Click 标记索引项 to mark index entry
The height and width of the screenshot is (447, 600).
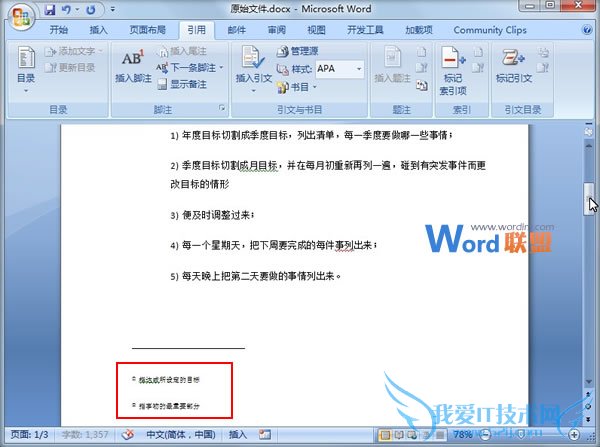click(453, 70)
